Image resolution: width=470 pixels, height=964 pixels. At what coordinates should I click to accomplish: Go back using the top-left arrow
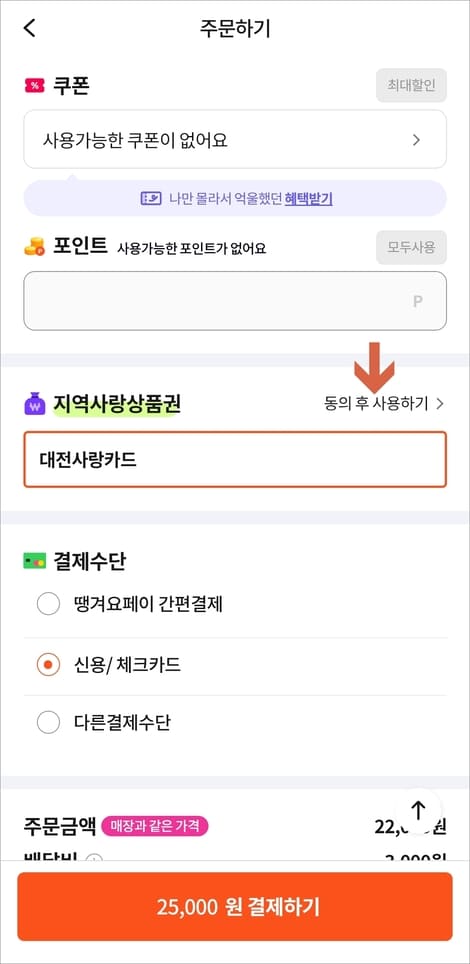click(30, 28)
